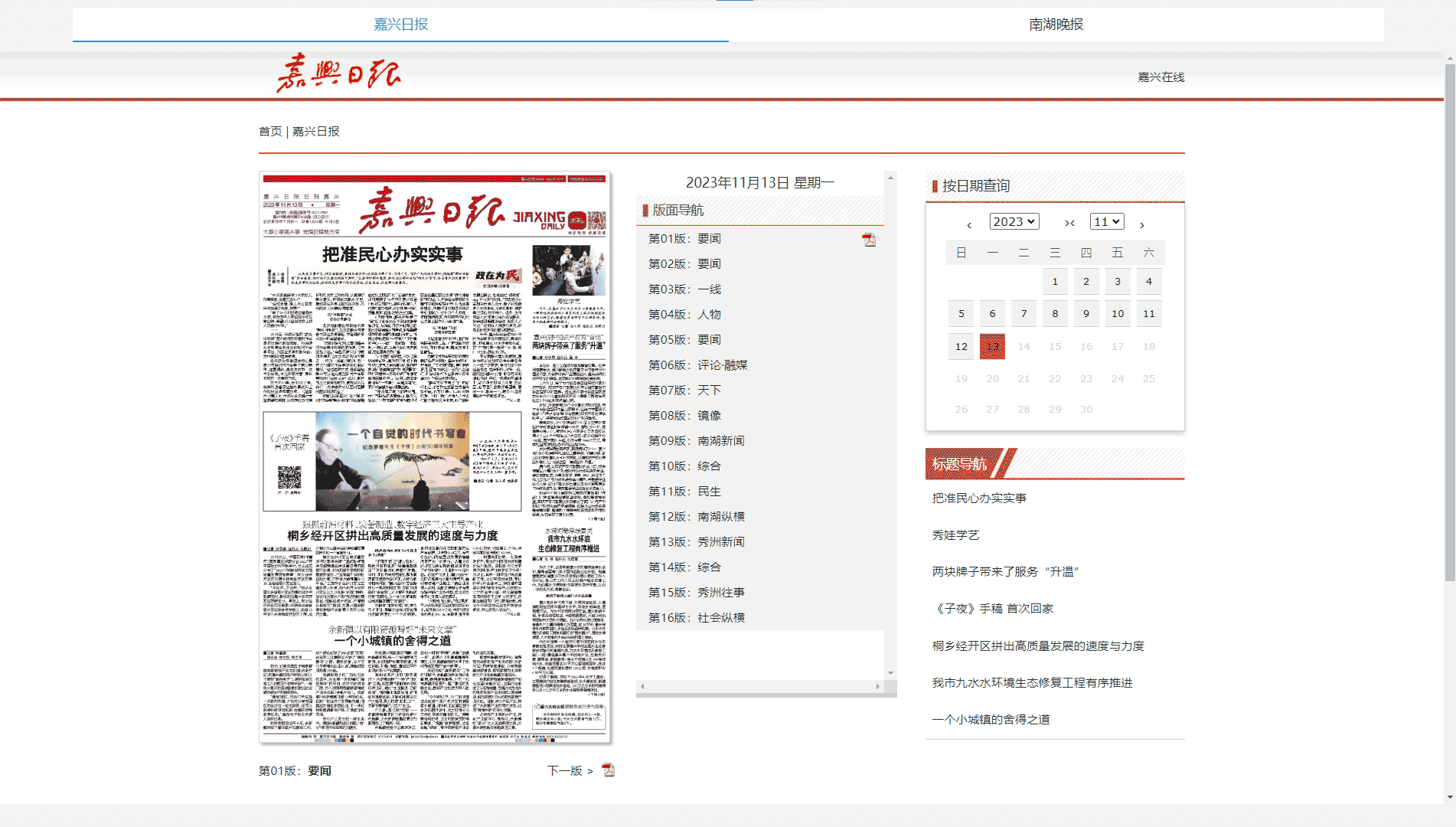Click the 嘉兴日报 red logo

pyautogui.click(x=338, y=74)
